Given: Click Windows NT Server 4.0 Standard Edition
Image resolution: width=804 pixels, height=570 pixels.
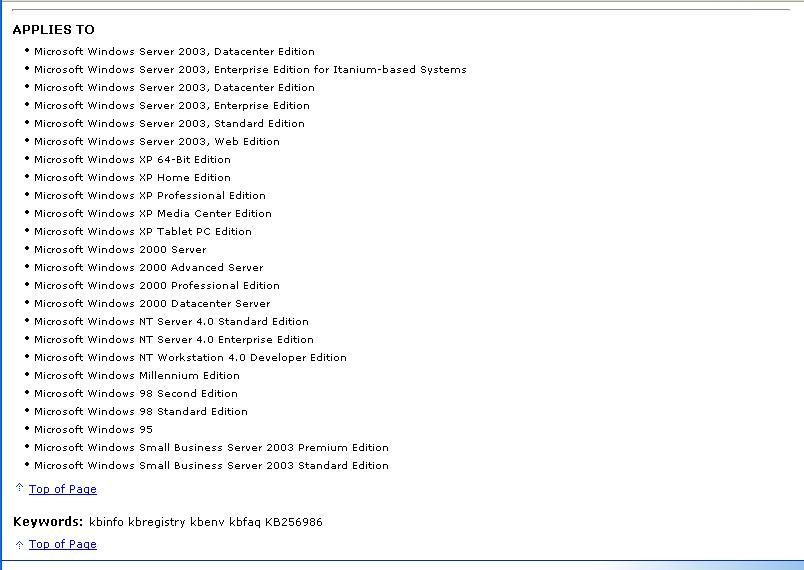Looking at the screenshot, I should (171, 321).
